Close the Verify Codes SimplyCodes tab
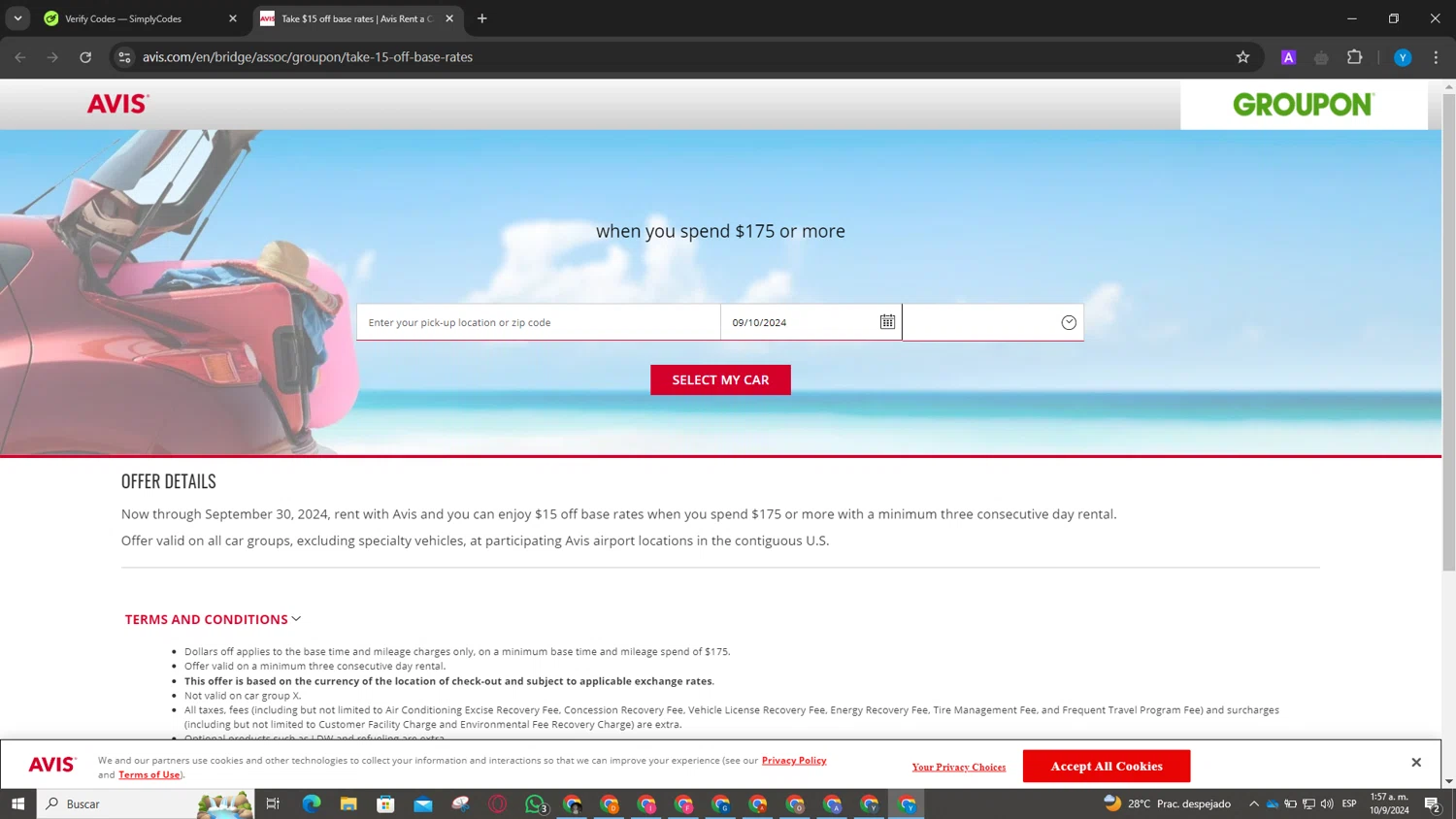Image resolution: width=1456 pixels, height=819 pixels. 233,18
